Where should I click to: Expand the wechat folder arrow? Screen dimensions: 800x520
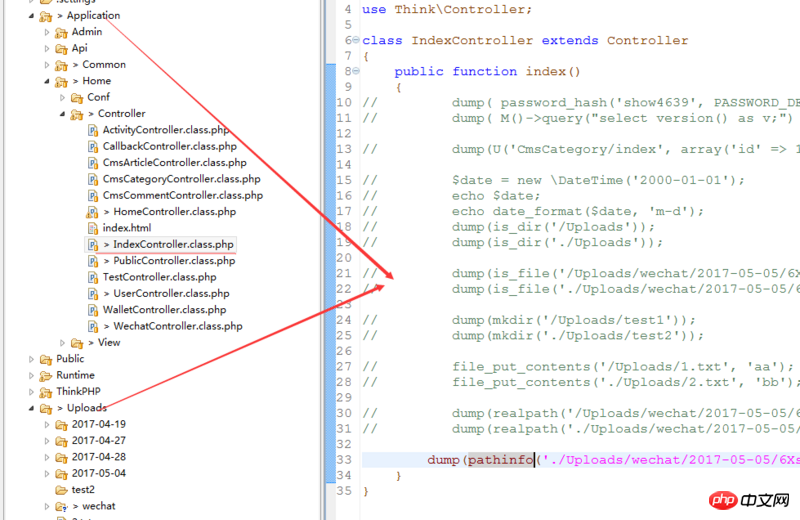pos(47,506)
